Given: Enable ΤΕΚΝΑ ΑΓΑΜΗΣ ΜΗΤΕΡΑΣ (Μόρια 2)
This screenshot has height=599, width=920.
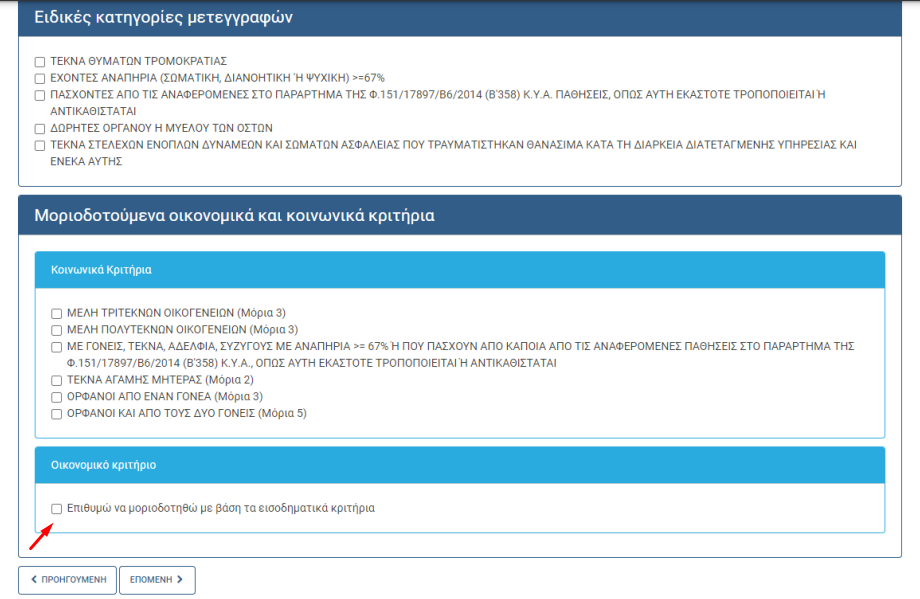Looking at the screenshot, I should coord(57,381).
